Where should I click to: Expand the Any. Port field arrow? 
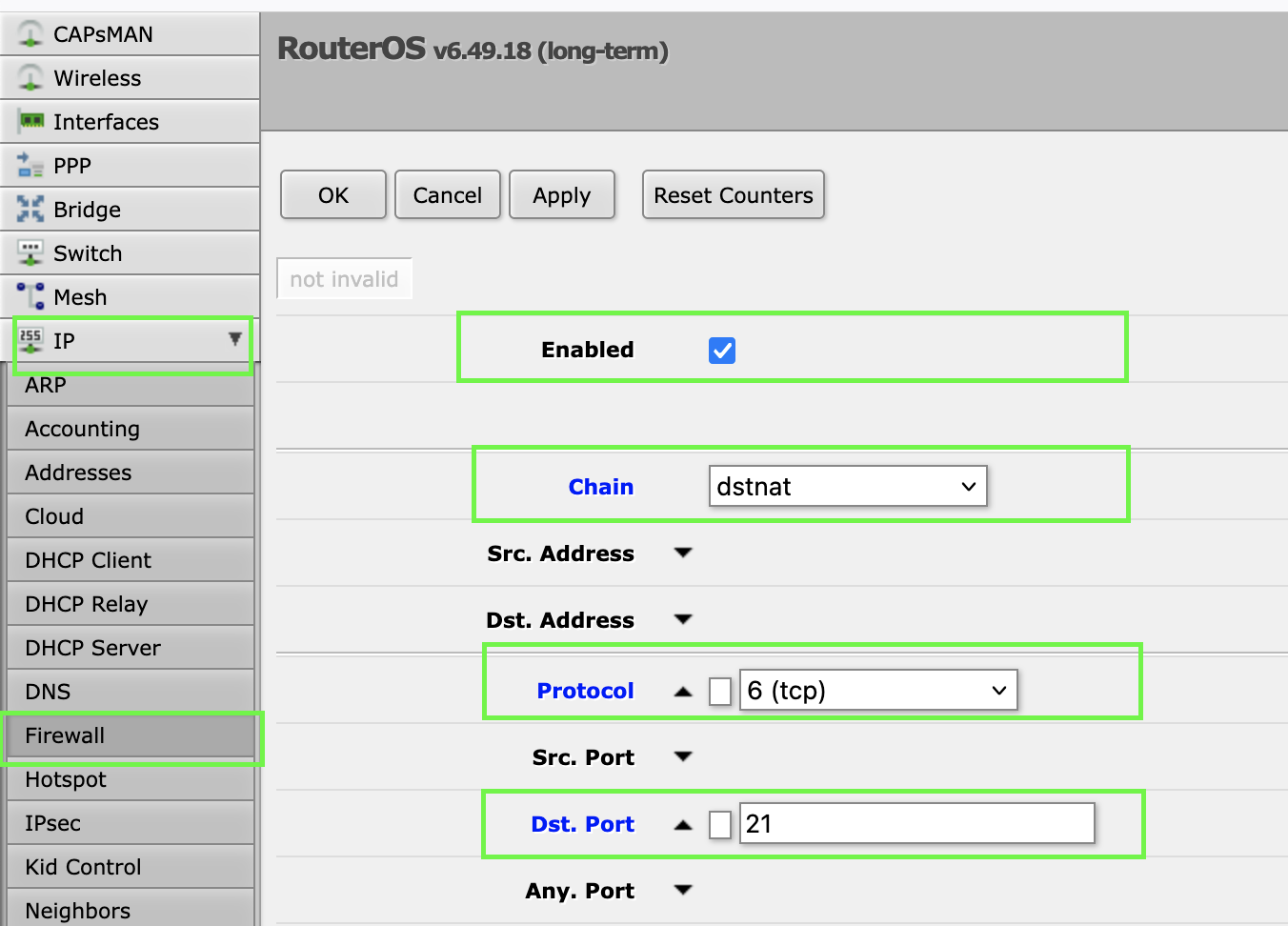tap(683, 890)
